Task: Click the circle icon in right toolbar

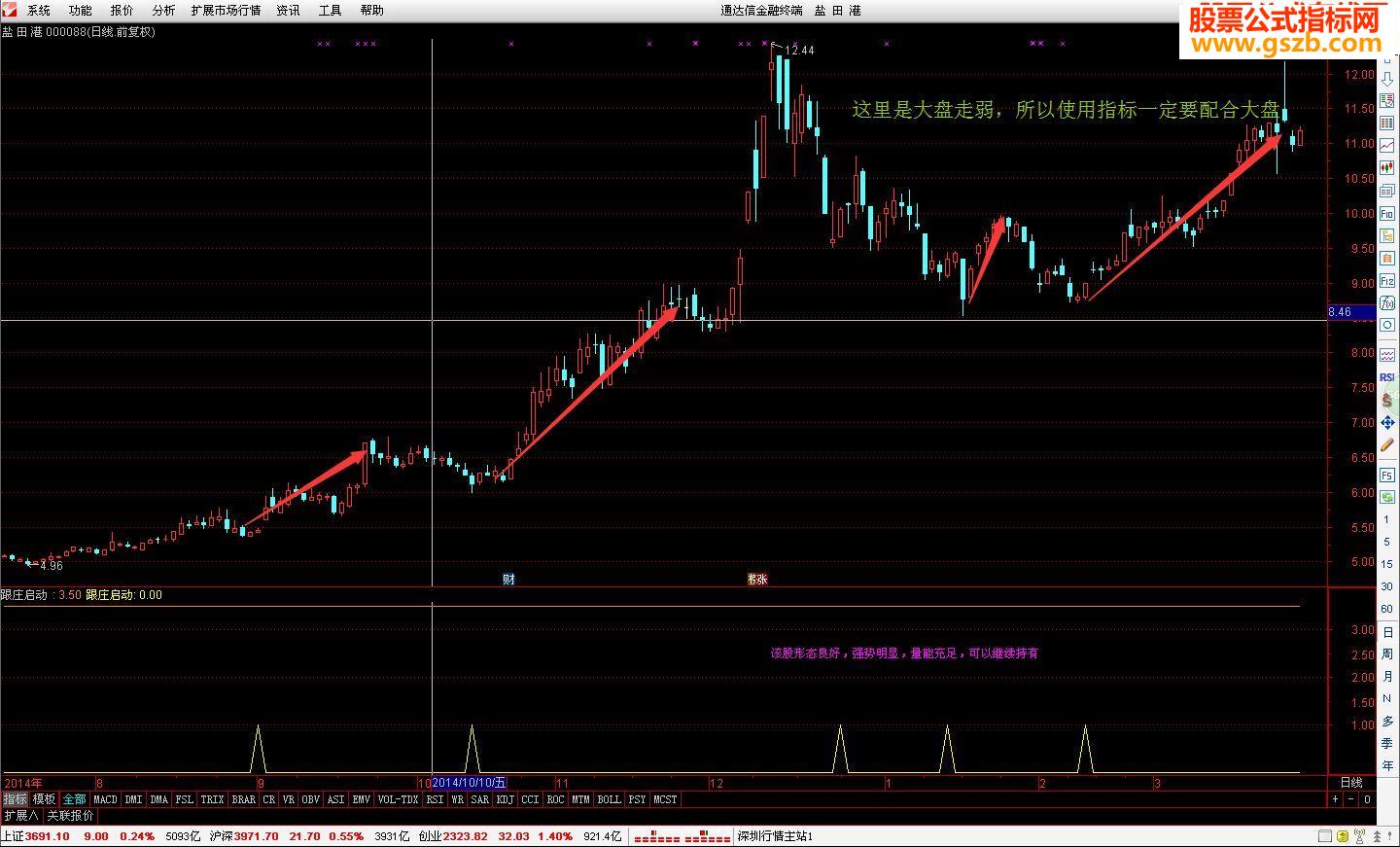Action: (1387, 324)
